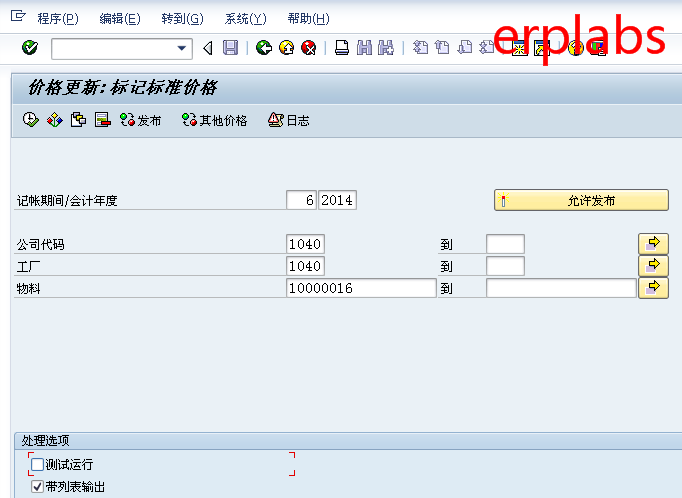The width and height of the screenshot is (682, 498).
Task: Click the 允许发布 button
Action: click(581, 200)
